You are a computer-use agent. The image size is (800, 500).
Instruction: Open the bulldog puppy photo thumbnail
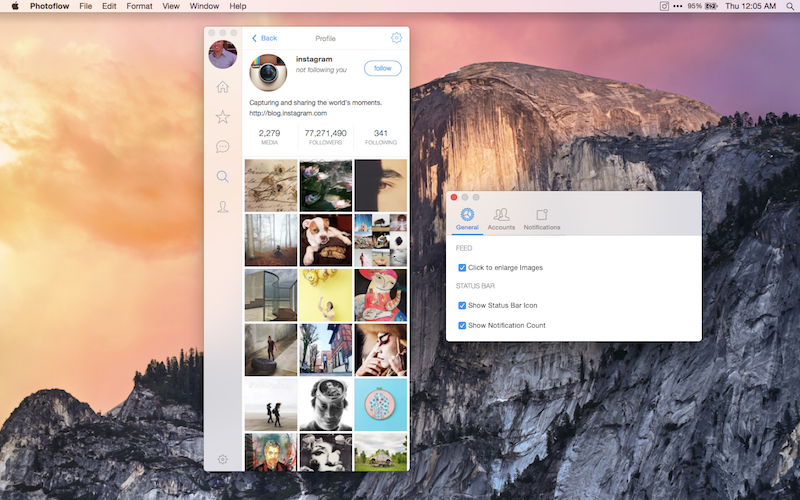click(326, 240)
